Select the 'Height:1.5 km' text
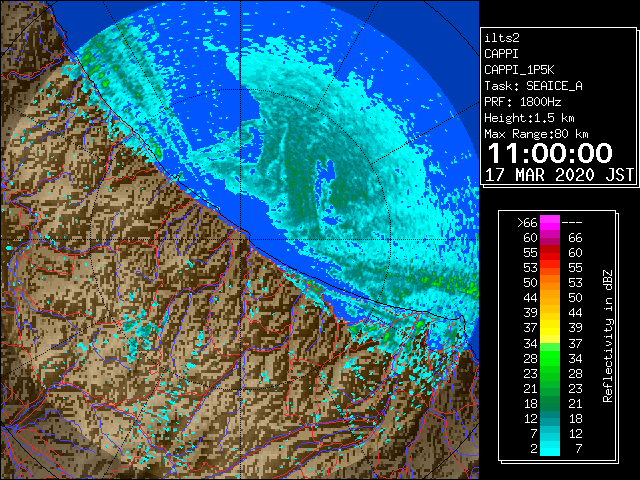This screenshot has height=480, width=640. (x=529, y=118)
